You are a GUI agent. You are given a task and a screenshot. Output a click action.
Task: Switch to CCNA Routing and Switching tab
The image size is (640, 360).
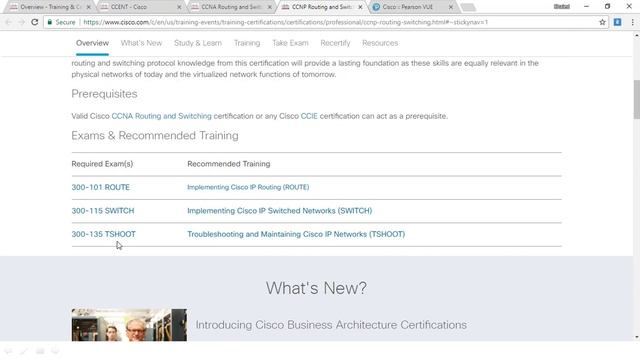(231, 7)
